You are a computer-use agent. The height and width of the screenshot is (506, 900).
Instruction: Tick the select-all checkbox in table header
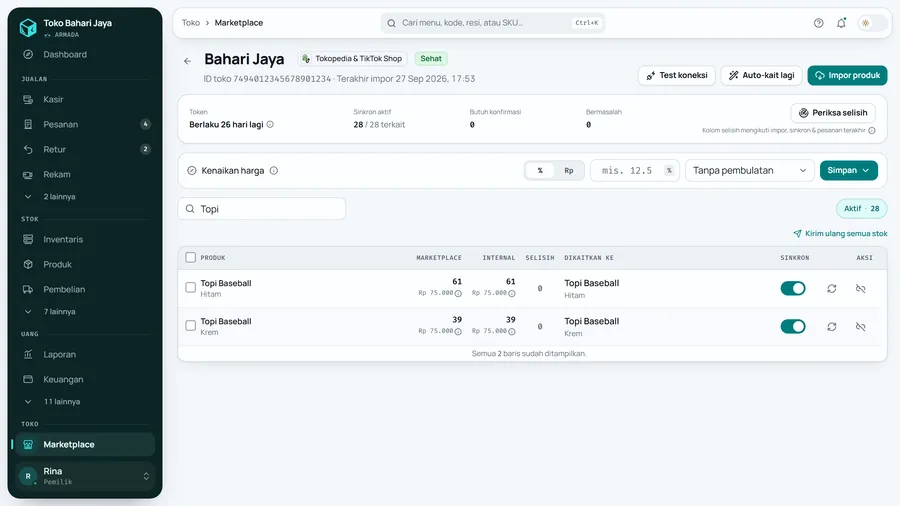(191, 258)
